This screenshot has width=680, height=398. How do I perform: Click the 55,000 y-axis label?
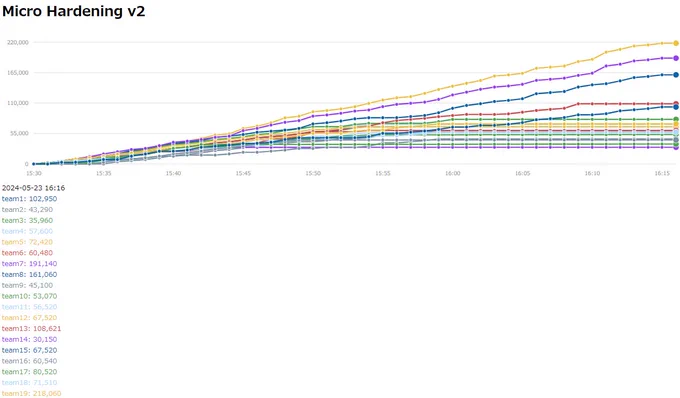click(x=19, y=134)
